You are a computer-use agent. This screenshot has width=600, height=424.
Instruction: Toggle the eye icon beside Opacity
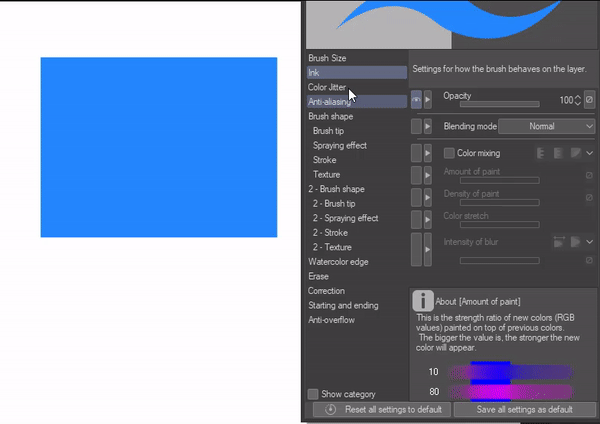coord(416,100)
